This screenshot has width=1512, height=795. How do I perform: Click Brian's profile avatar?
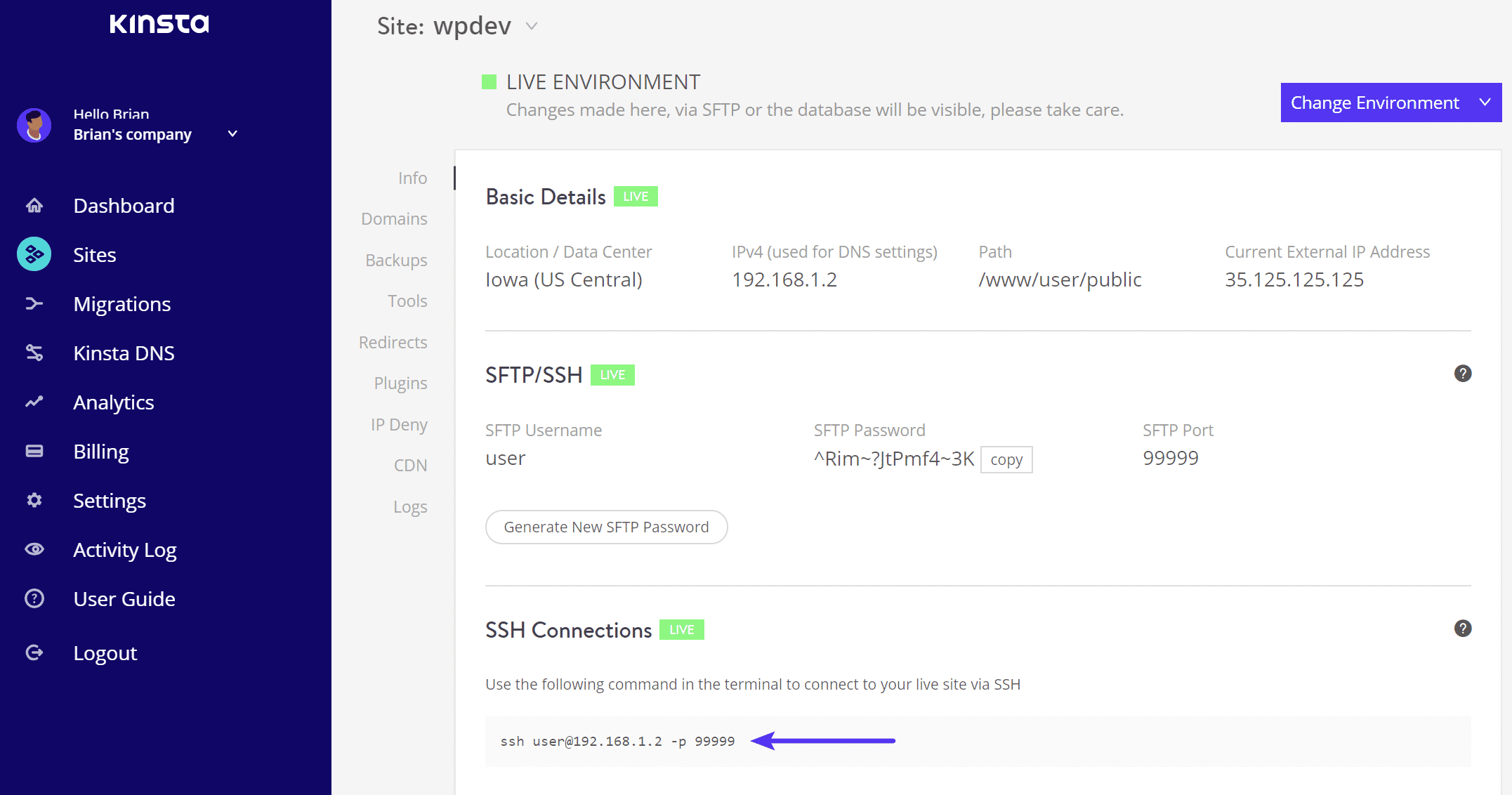[34, 125]
